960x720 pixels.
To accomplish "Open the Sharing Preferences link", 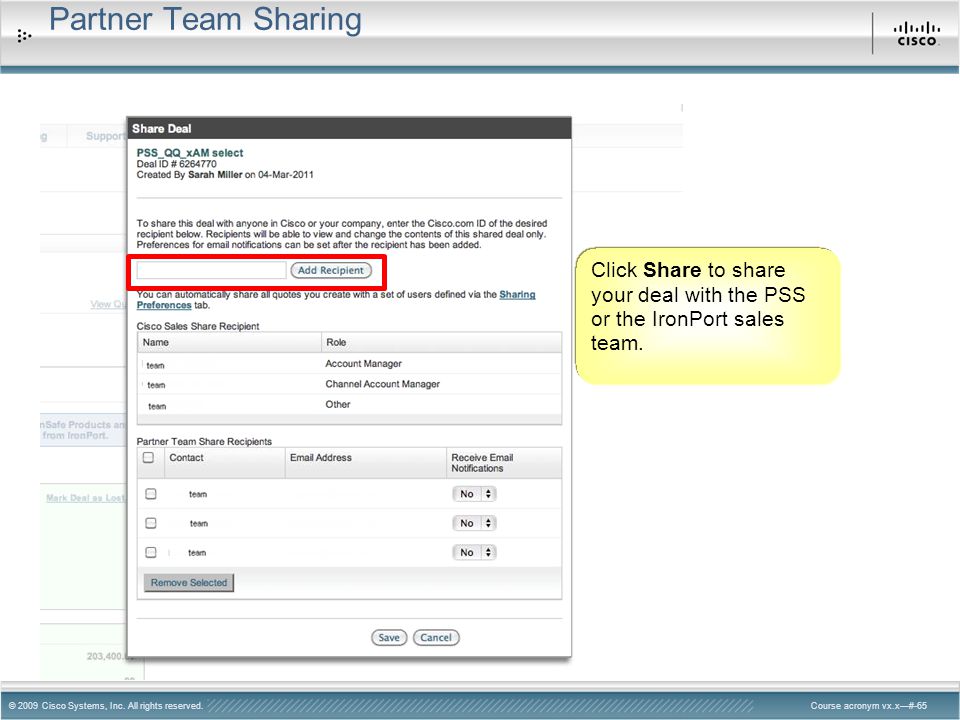I will pyautogui.click(x=336, y=299).
